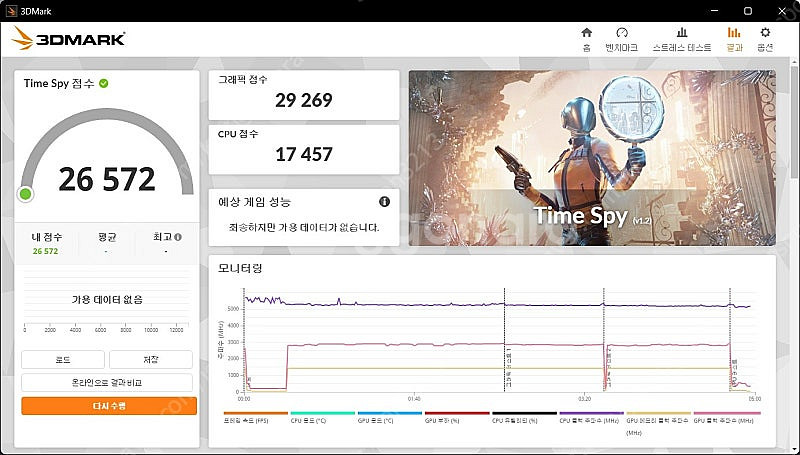Toggle the frame rate (FPS) legend swatch
The width and height of the screenshot is (800, 455).
(x=256, y=413)
